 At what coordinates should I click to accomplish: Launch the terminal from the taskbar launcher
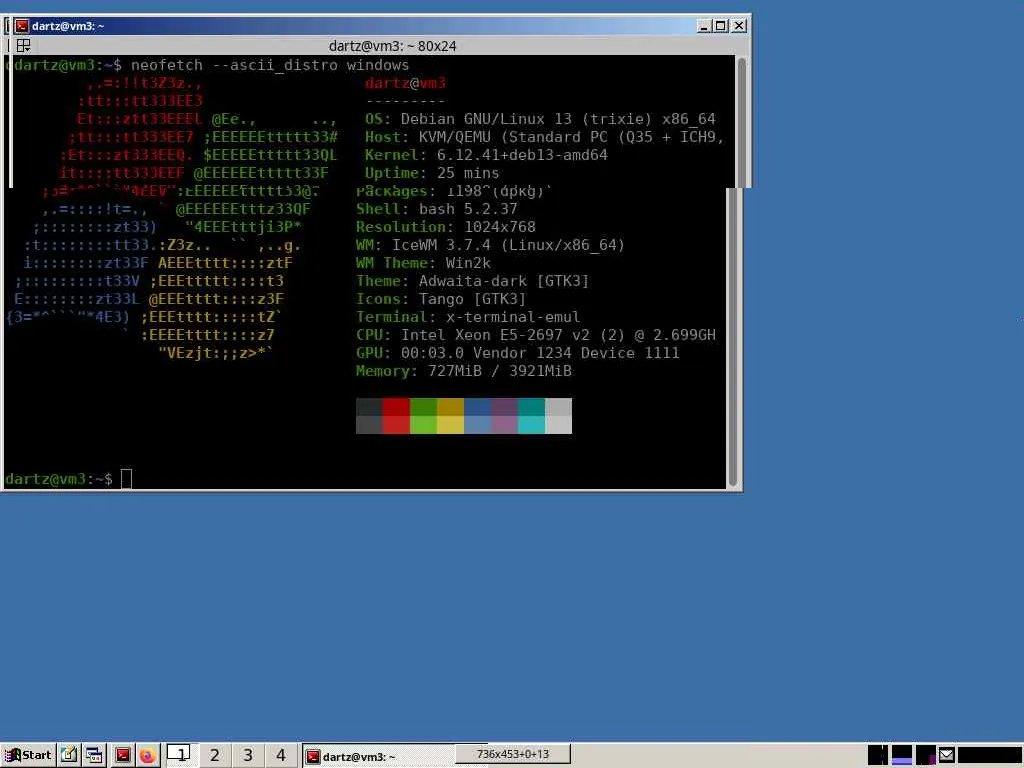point(122,756)
